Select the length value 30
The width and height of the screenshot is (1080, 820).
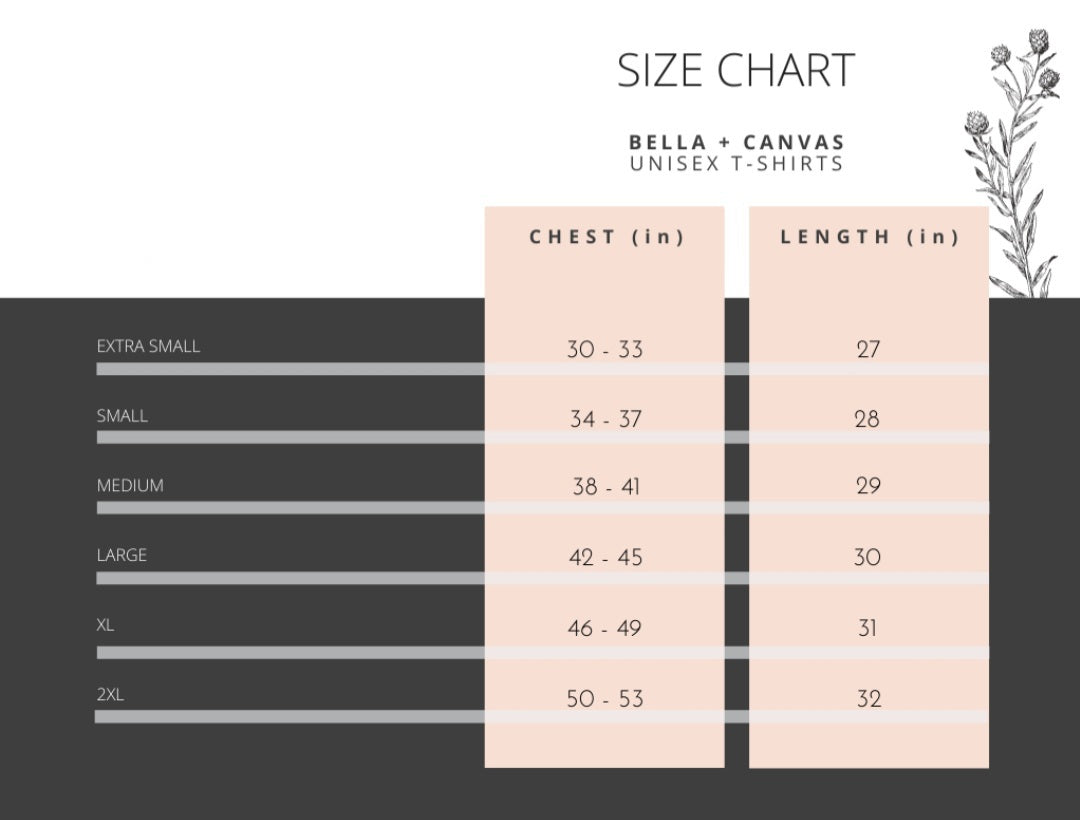pos(868,557)
